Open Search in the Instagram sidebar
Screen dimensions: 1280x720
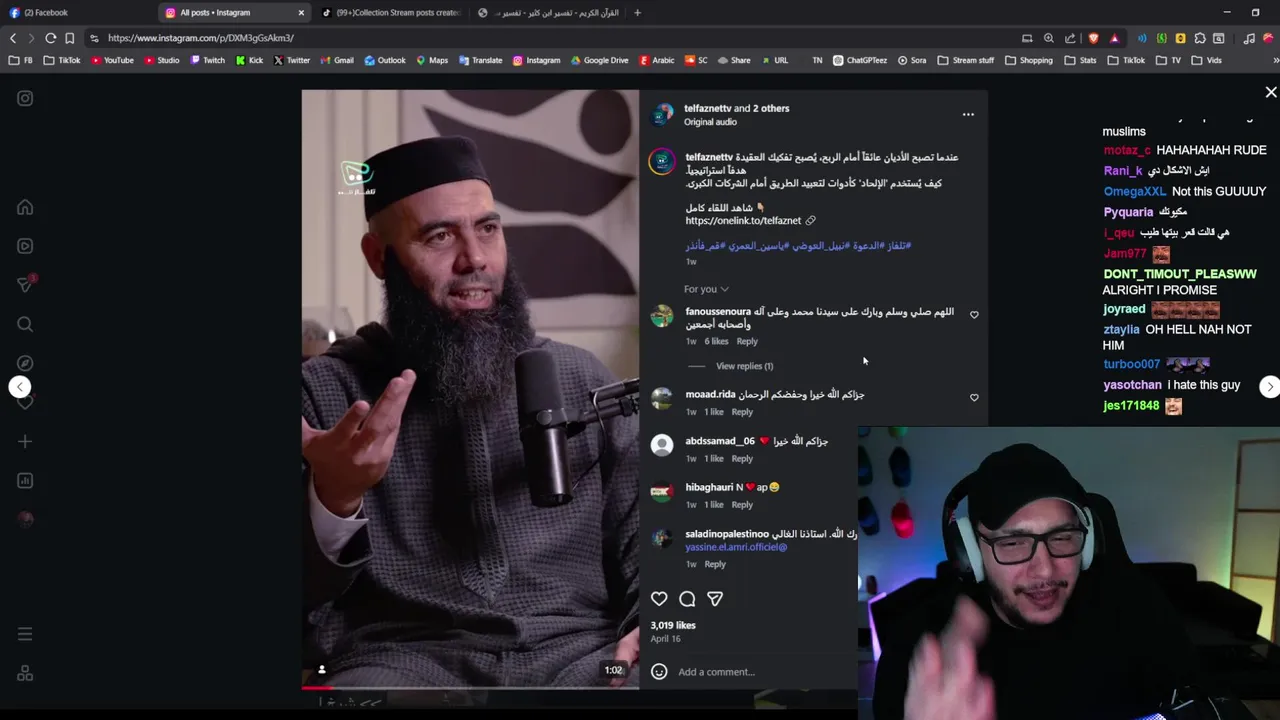click(x=25, y=324)
